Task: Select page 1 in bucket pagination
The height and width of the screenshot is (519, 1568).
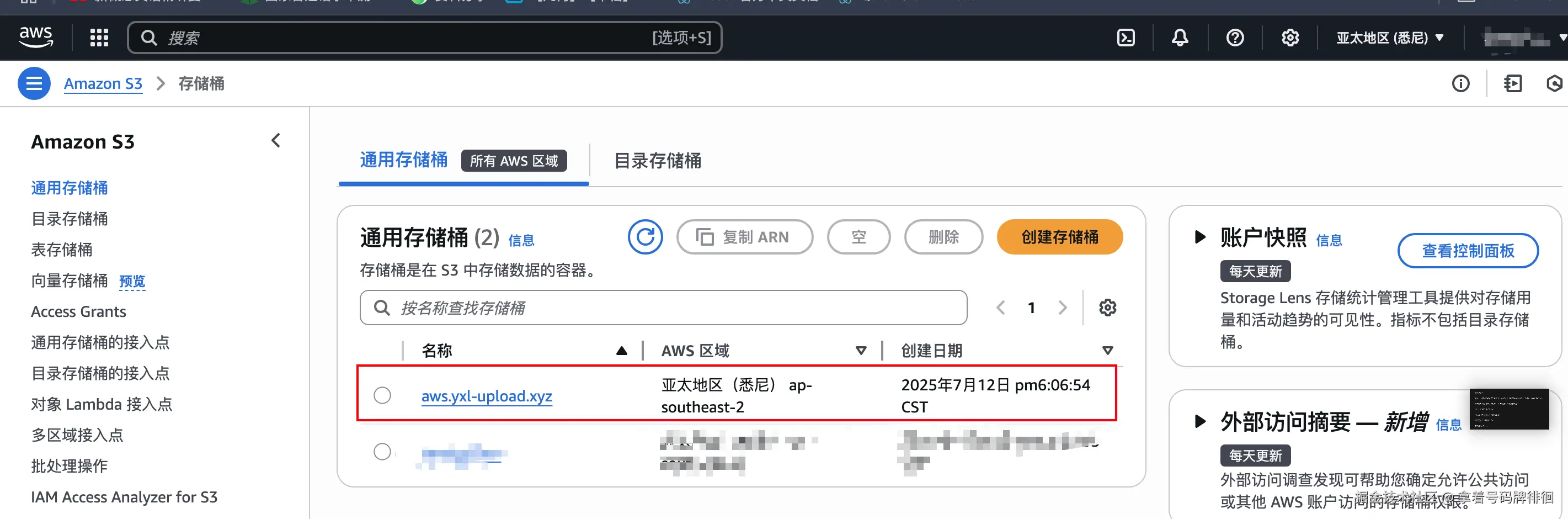Action: click(x=1031, y=308)
